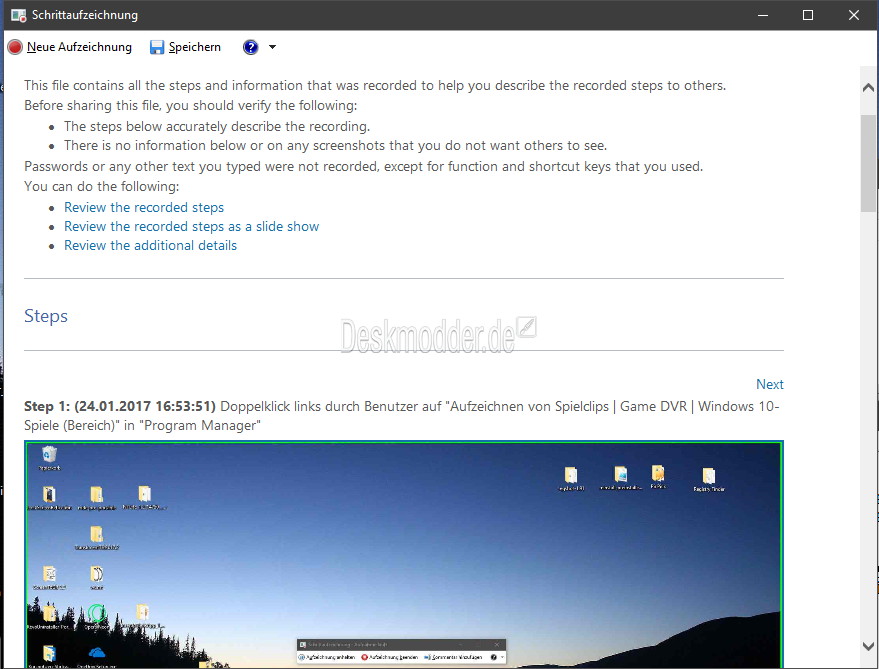Click the floppy disk Speichern icon

pos(157,47)
